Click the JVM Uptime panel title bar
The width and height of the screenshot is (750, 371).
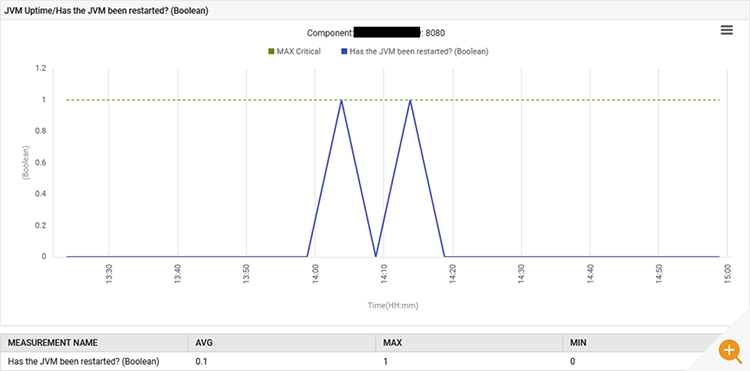point(375,11)
